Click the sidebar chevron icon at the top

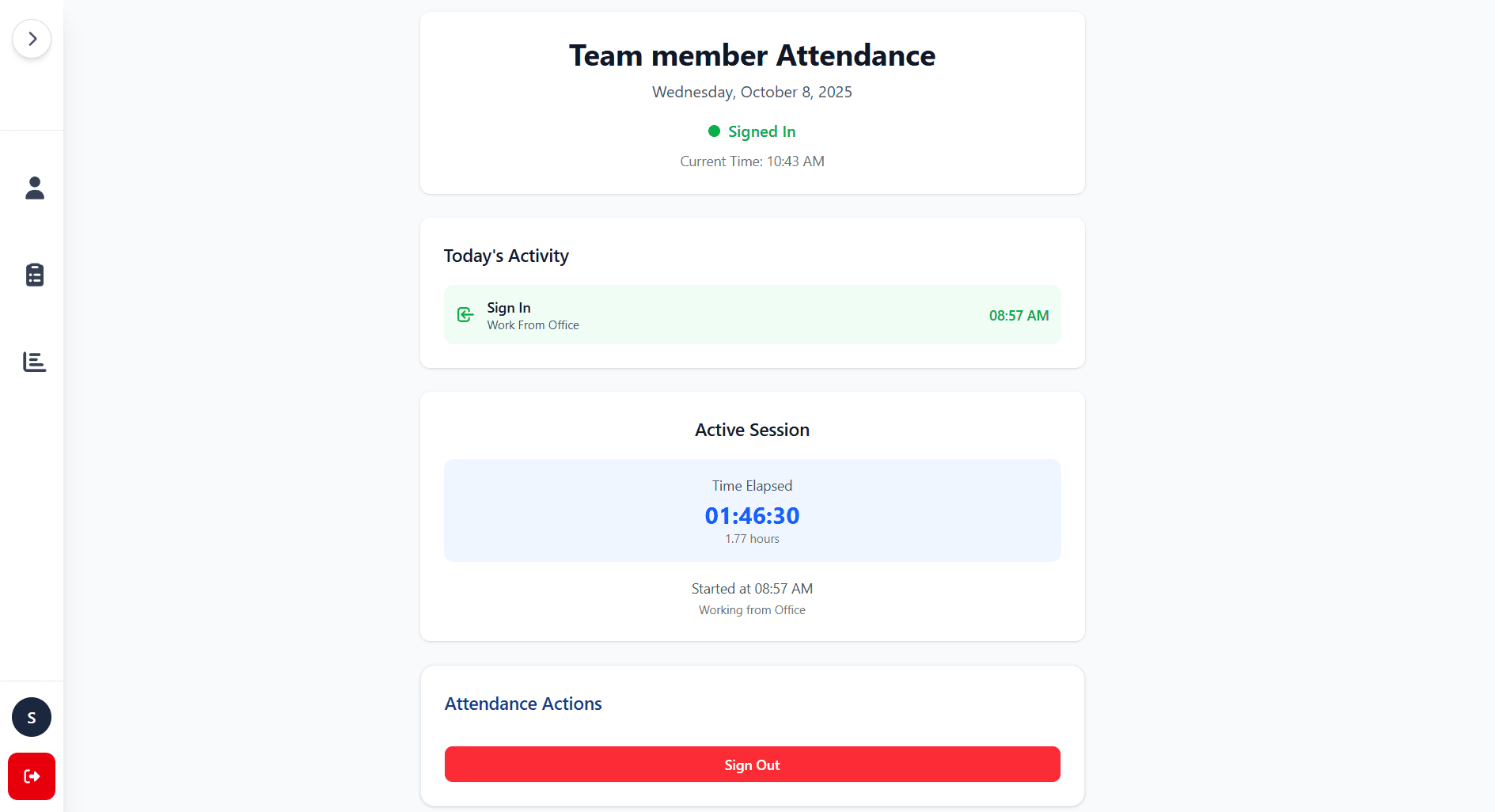32,38
